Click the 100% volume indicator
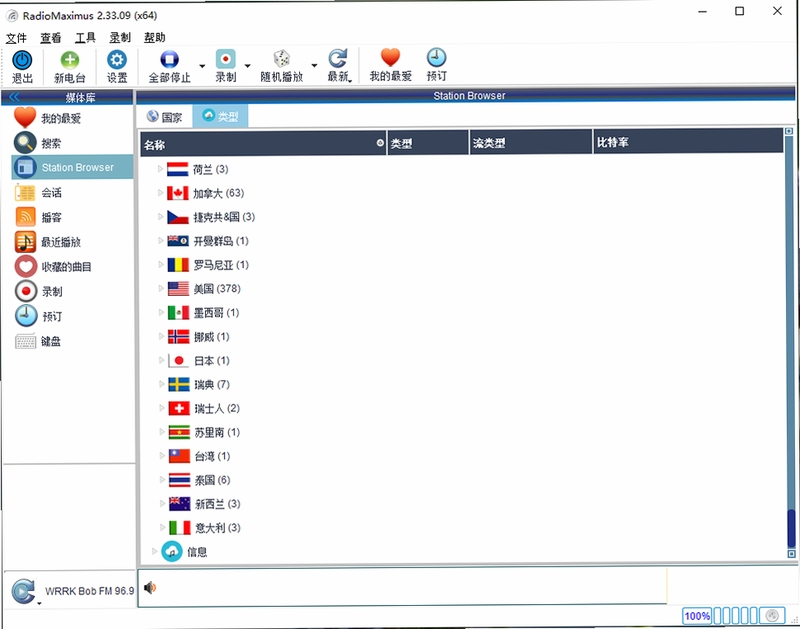Viewport: 800px width, 629px height. (697, 616)
